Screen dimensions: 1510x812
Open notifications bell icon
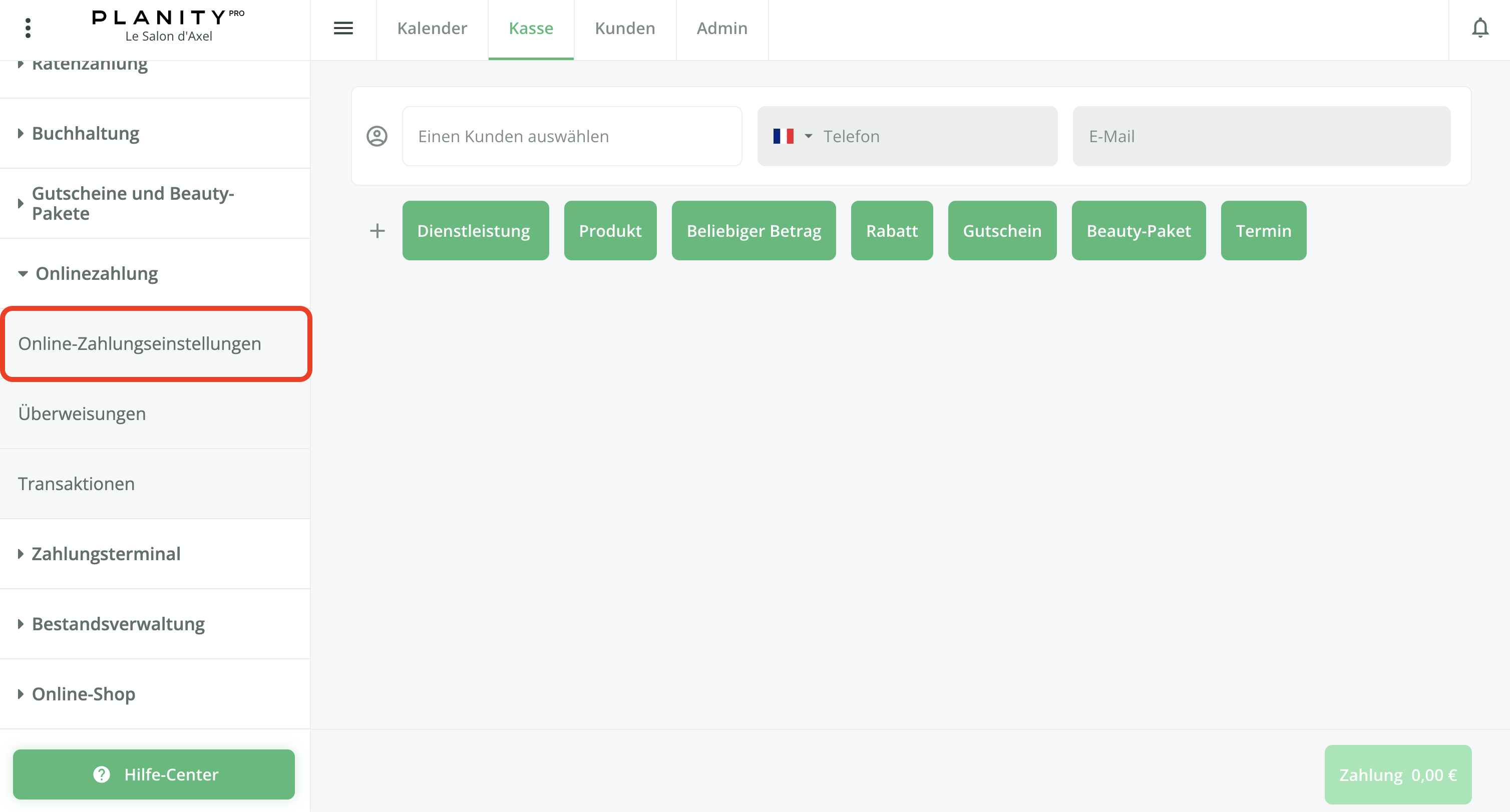coord(1479,28)
